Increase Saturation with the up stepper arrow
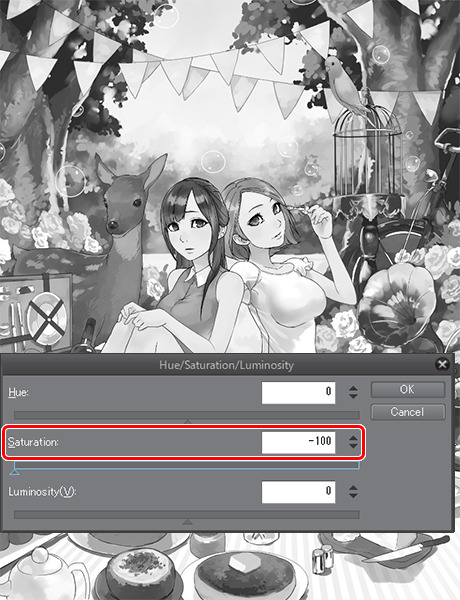 pyautogui.click(x=353, y=438)
